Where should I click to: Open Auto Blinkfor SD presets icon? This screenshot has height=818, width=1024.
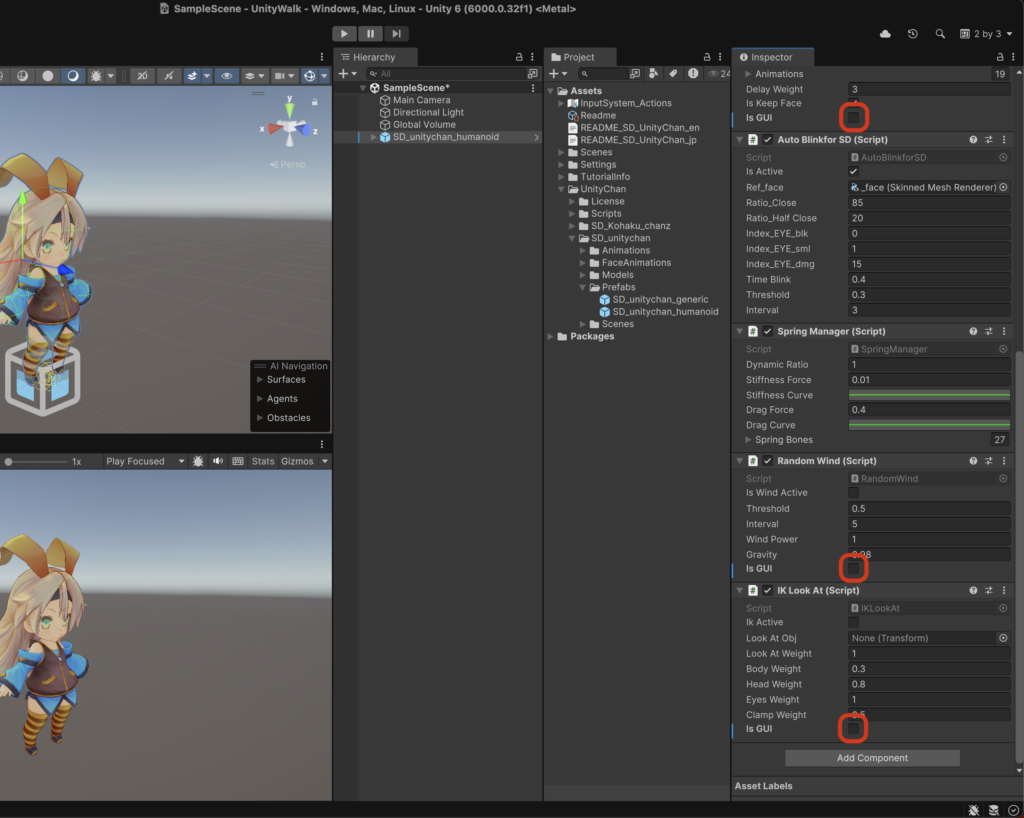[x=989, y=140]
